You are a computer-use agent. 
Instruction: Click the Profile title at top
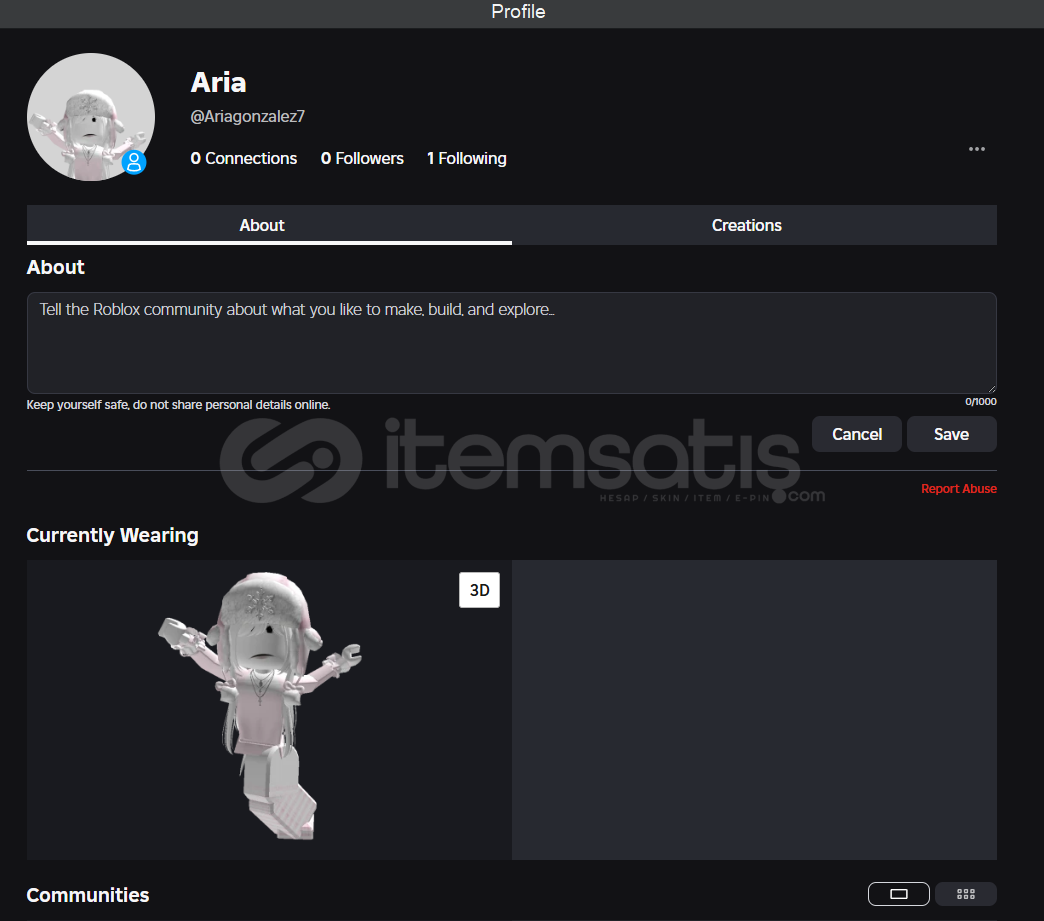[x=518, y=12]
